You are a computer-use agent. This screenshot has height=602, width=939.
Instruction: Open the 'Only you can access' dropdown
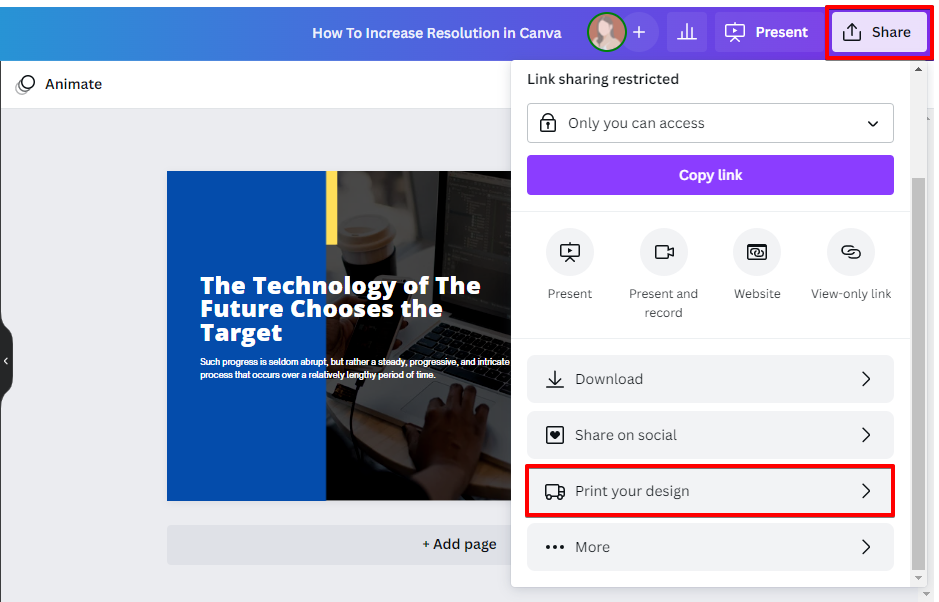pyautogui.click(x=710, y=123)
